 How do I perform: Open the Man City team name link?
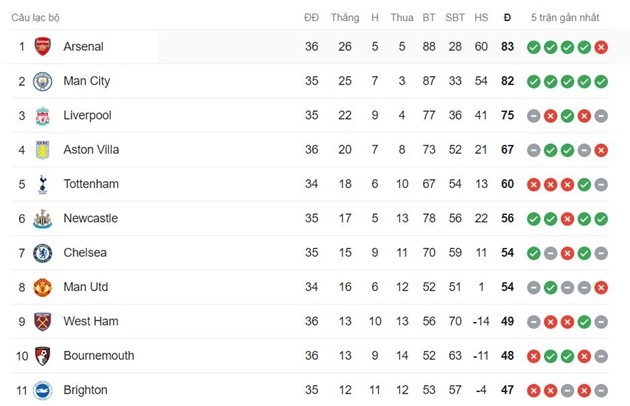coord(86,81)
